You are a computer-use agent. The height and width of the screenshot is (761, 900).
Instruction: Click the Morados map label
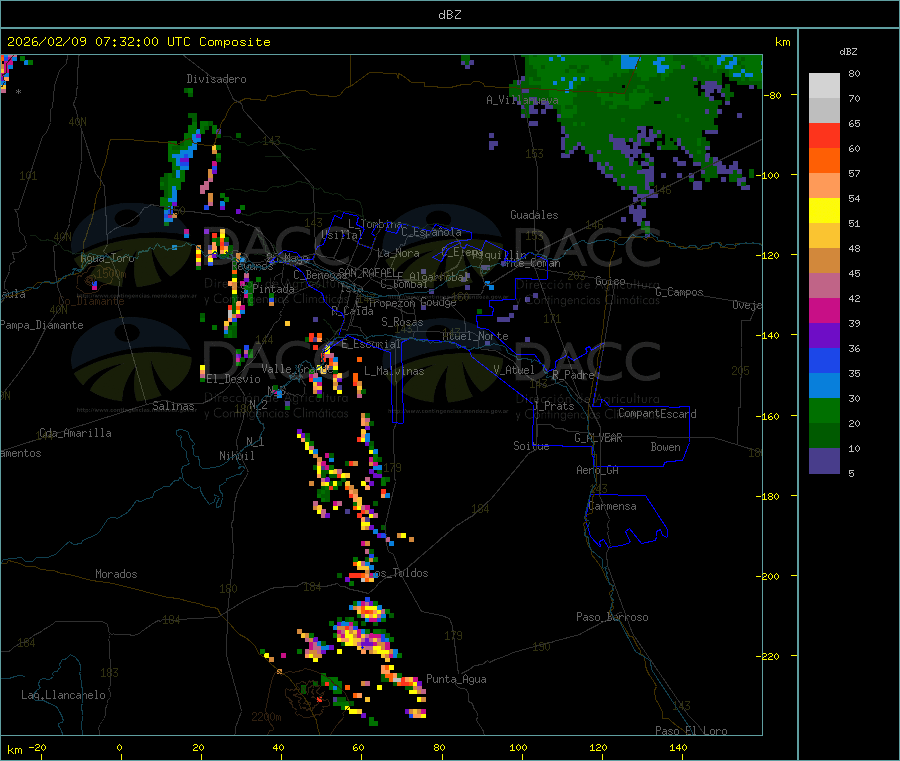(x=116, y=574)
